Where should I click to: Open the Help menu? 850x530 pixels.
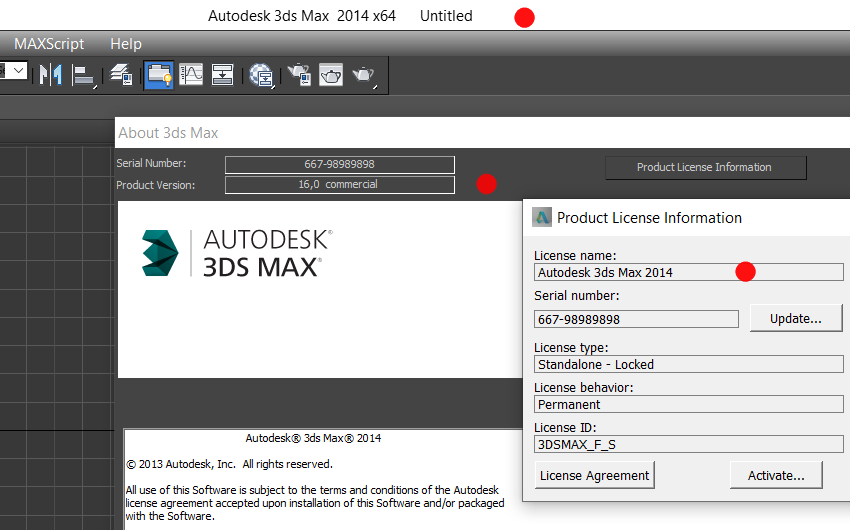click(x=126, y=44)
